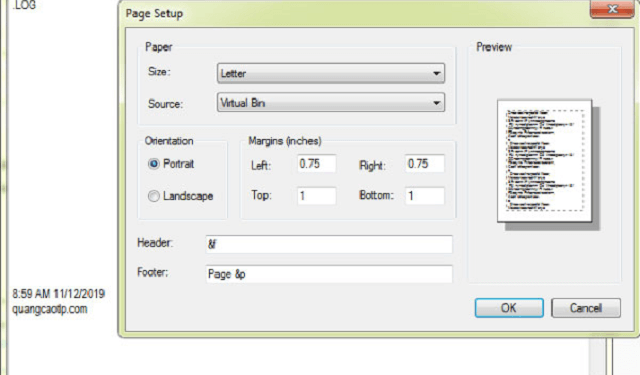This screenshot has height=375, width=640.
Task: Open the paper Size dropdown
Action: (331, 73)
